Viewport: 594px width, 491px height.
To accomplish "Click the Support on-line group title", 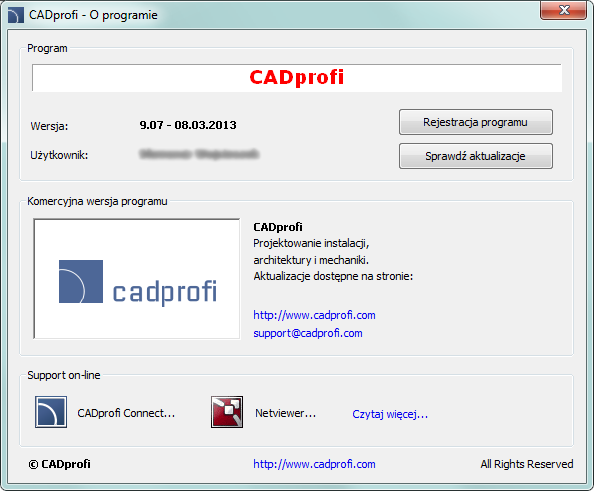I will tap(64, 375).
